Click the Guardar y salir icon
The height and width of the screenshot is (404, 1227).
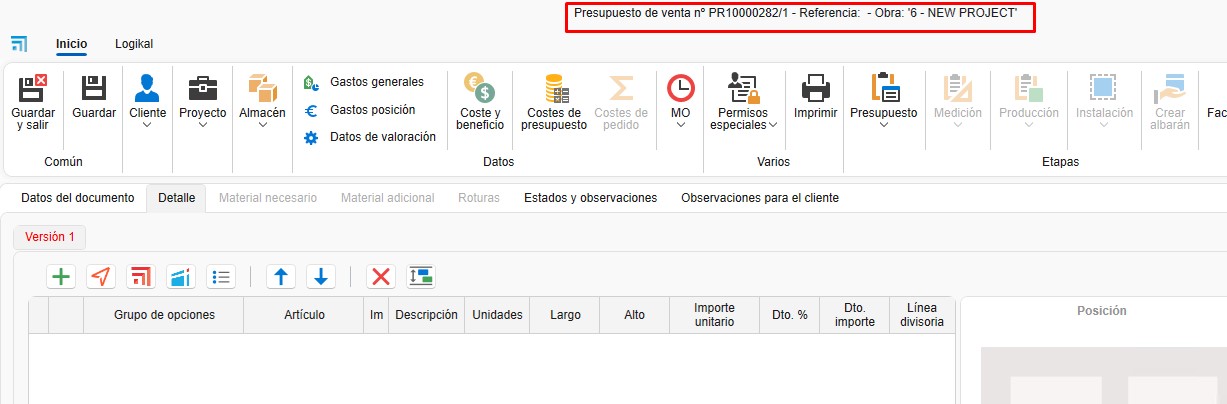[x=33, y=88]
